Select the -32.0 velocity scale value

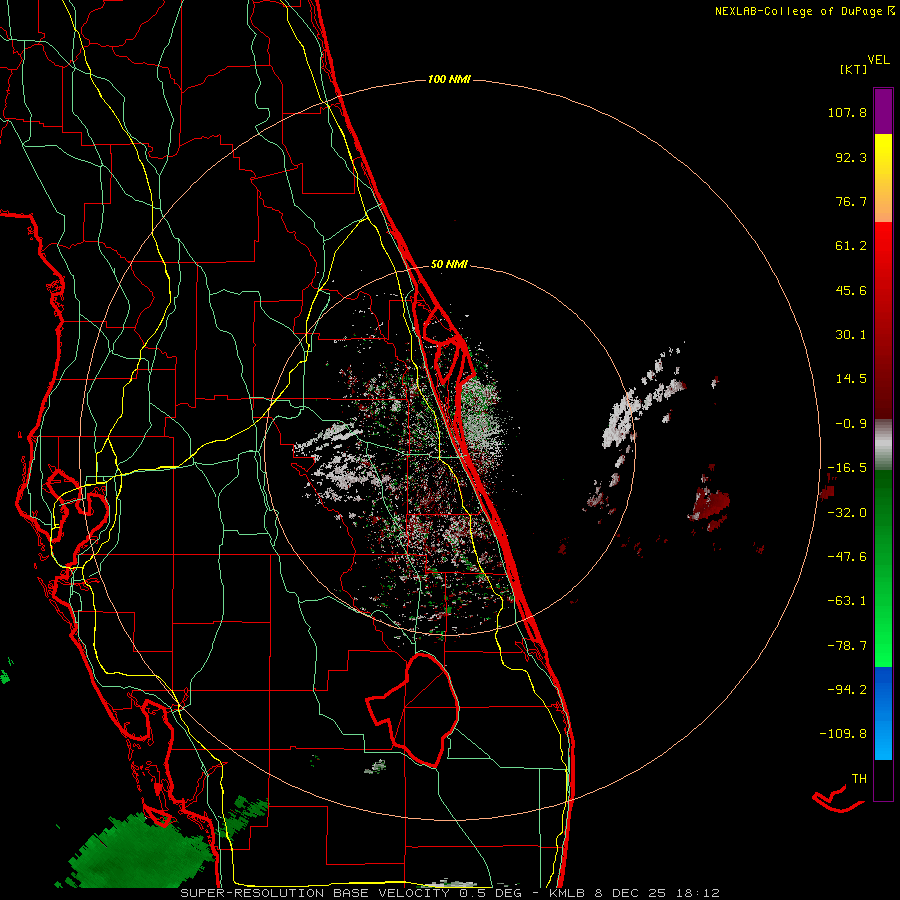pos(847,513)
